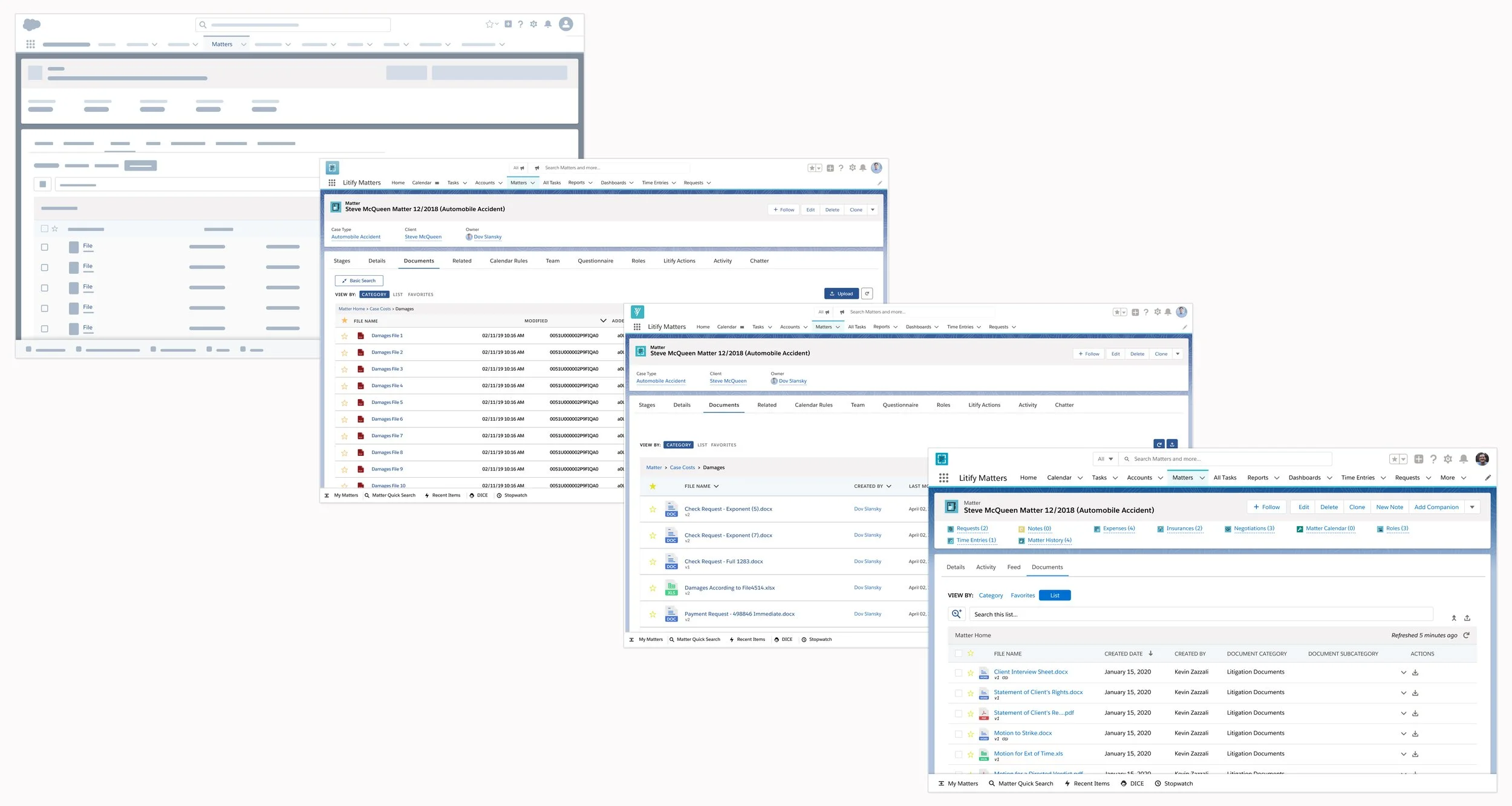Click the Salesforce cloud logo in wireframe mockup
The height and width of the screenshot is (806, 1512).
31,24
